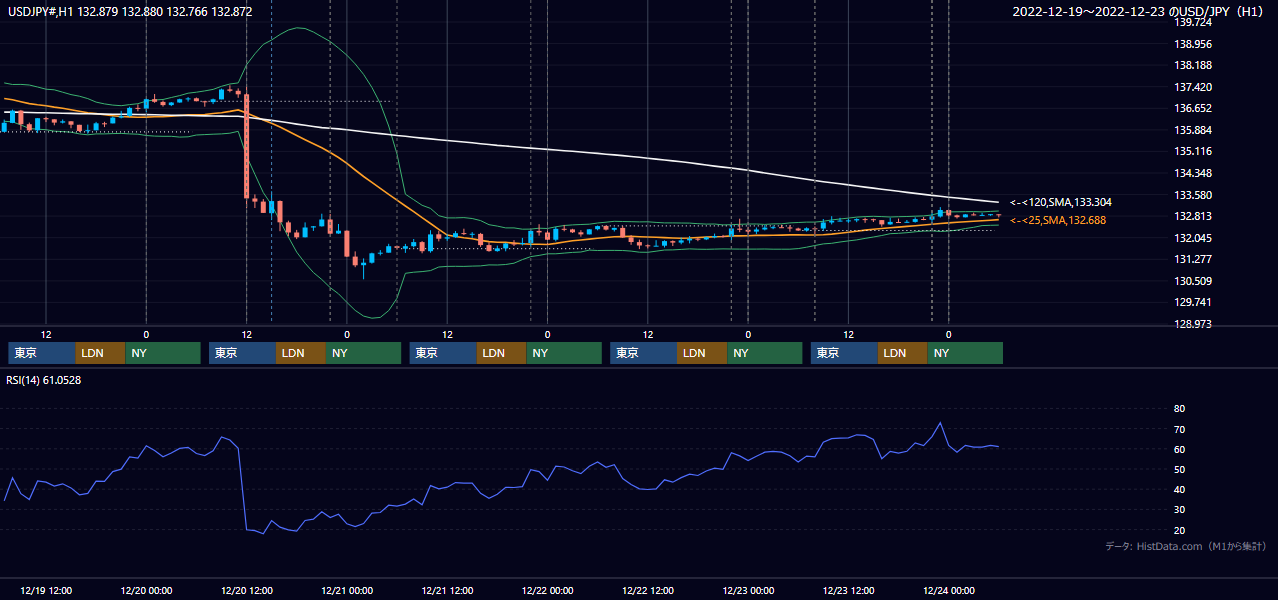
Task: Select the rightmost NY session block
Action: coord(966,353)
